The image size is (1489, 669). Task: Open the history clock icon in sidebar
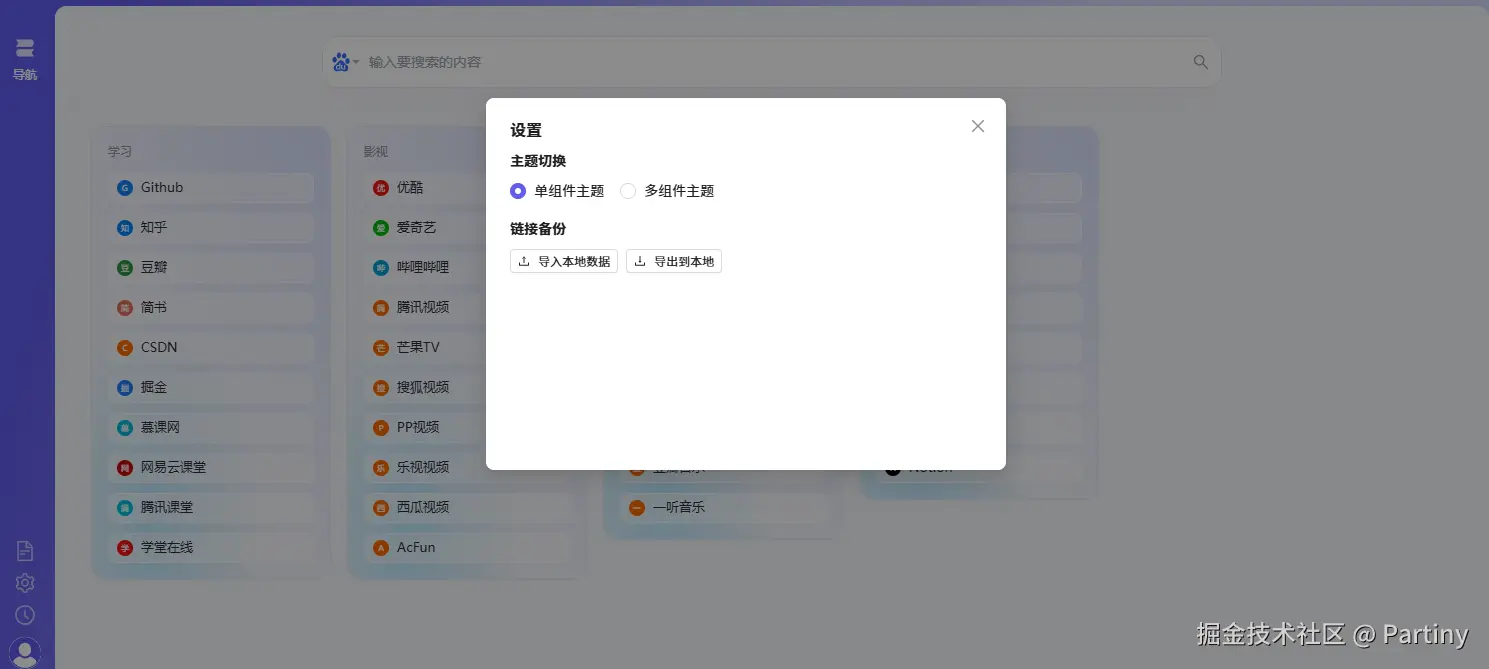[x=24, y=615]
